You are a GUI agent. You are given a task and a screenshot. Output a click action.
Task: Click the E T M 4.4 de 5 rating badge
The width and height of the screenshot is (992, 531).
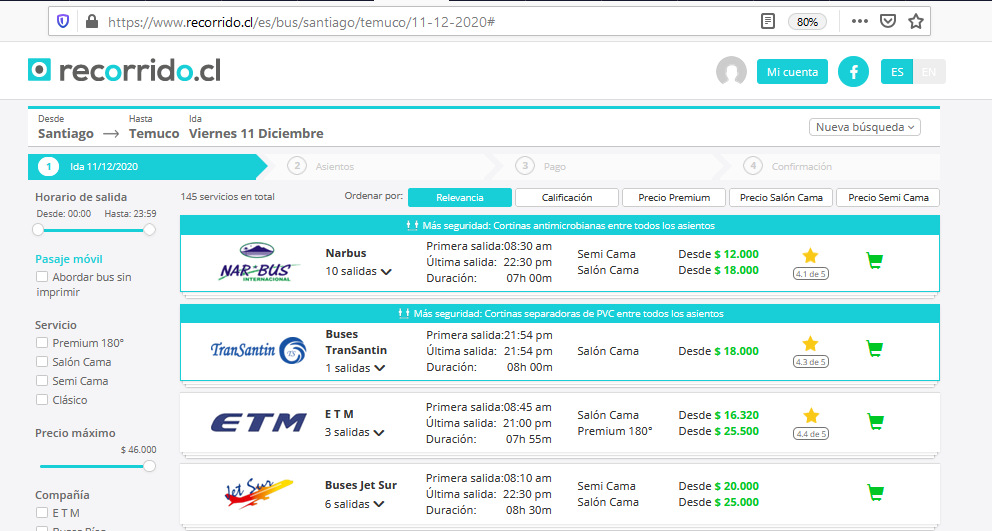[811, 434]
